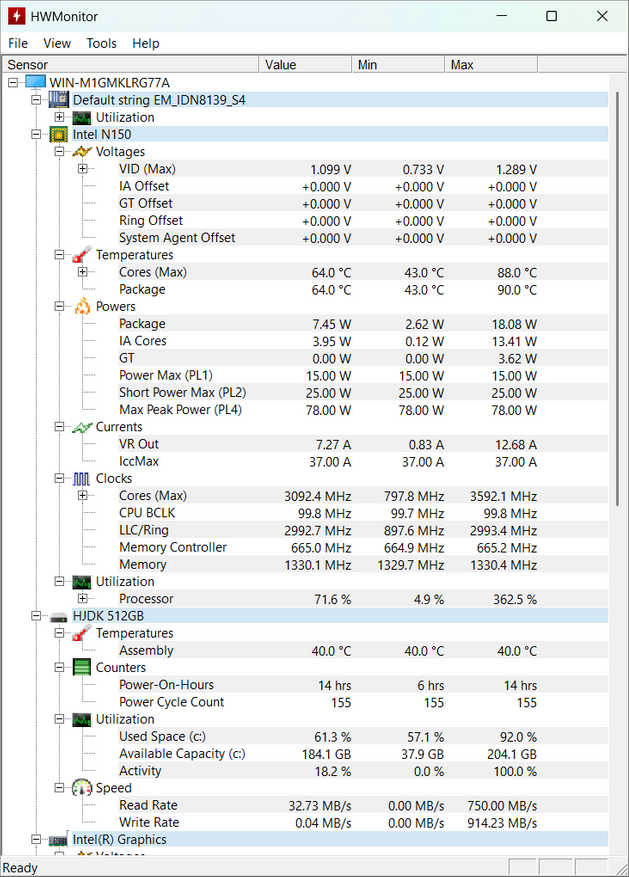Click the Intel N150 CPU chip icon
Screen dimensions: 629x877
59,134
